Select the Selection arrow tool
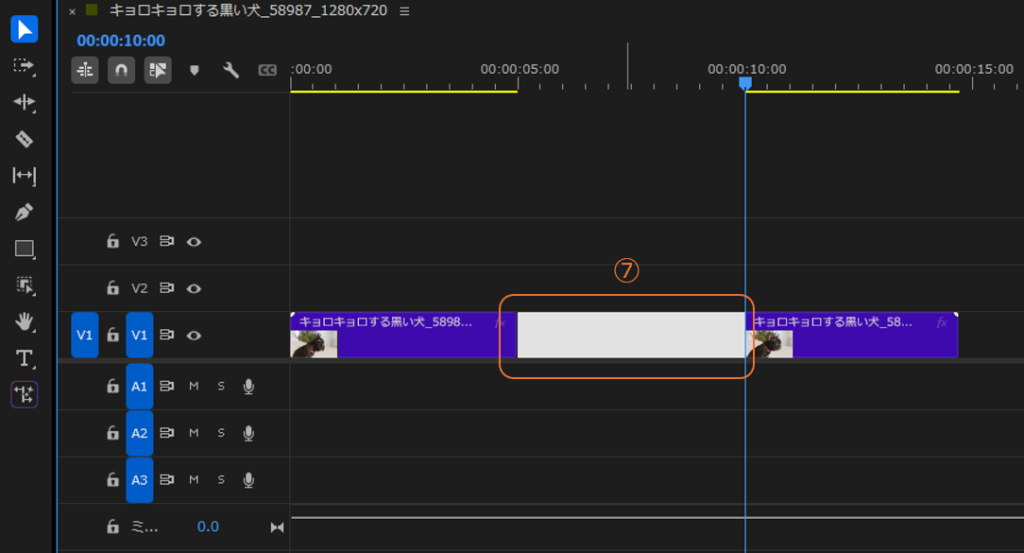 coord(24,29)
